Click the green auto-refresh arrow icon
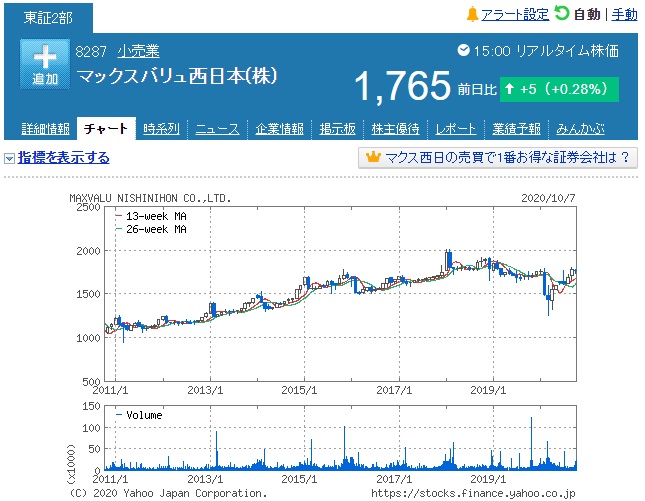Viewport: 645px width, 501px height. coord(561,13)
